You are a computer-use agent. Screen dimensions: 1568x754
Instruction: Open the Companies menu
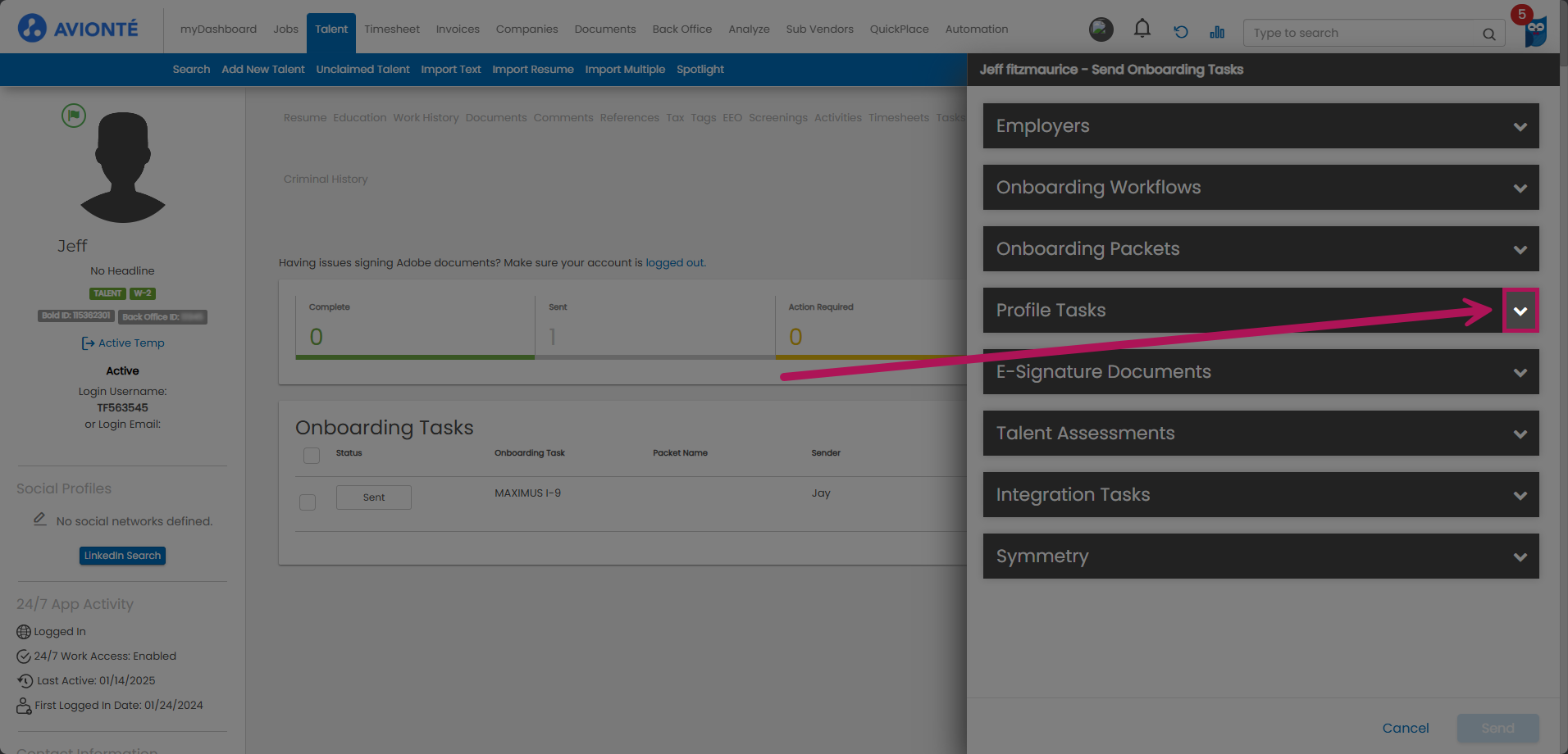pos(526,29)
